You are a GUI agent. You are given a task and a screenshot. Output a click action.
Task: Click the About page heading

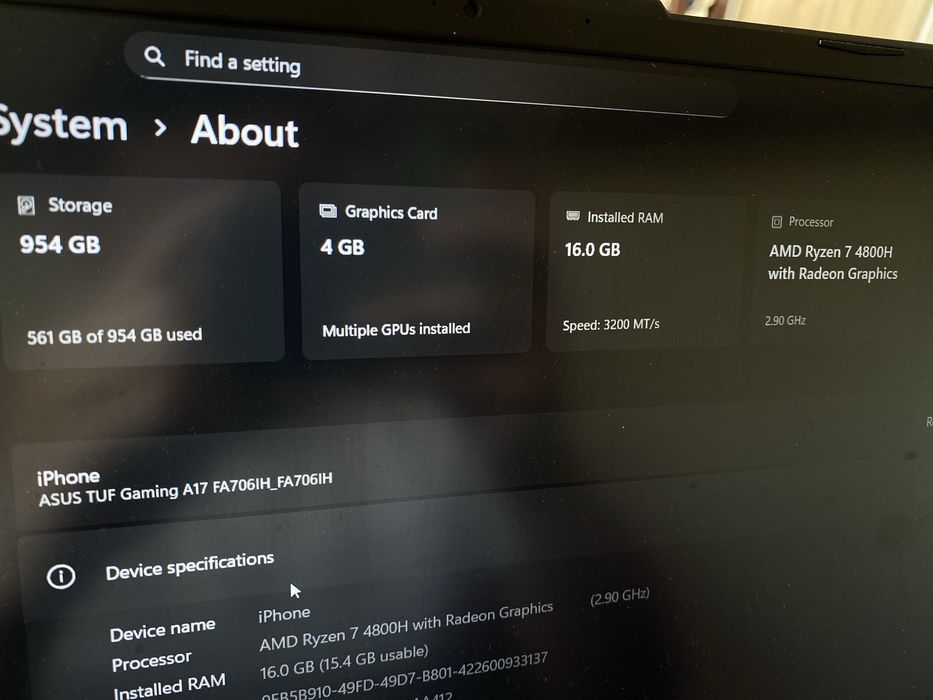[x=245, y=130]
